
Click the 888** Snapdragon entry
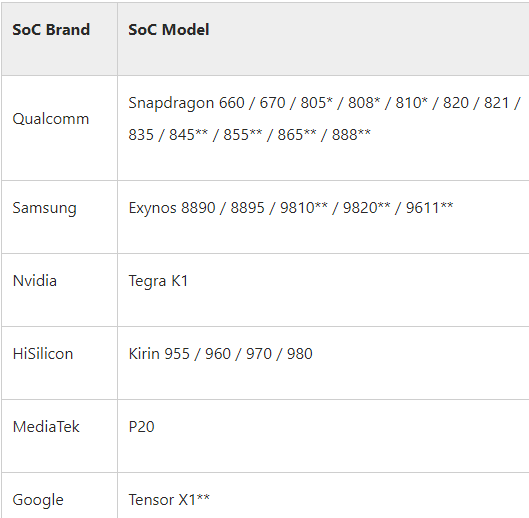click(x=351, y=134)
